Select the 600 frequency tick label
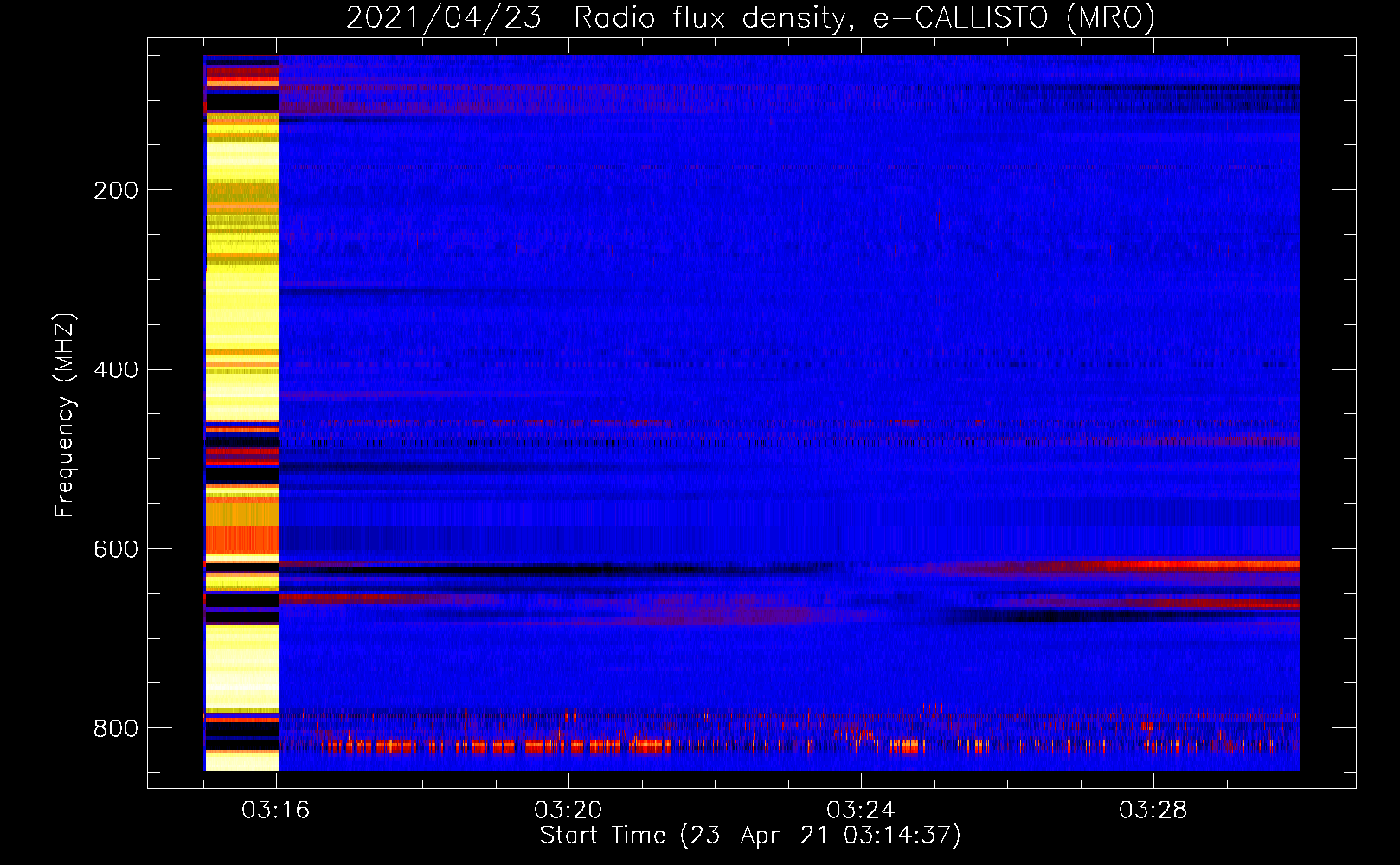This screenshot has height=865, width=1400. click(x=116, y=550)
